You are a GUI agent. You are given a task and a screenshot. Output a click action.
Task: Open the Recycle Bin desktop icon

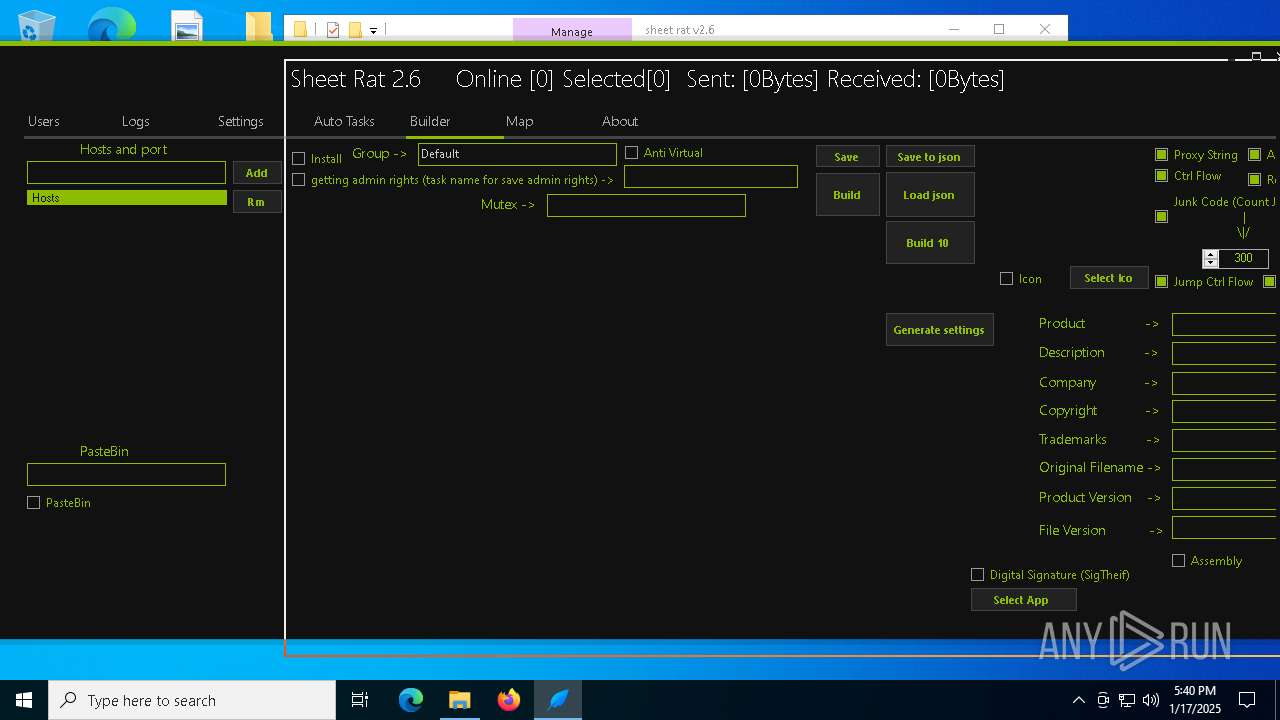tap(37, 26)
